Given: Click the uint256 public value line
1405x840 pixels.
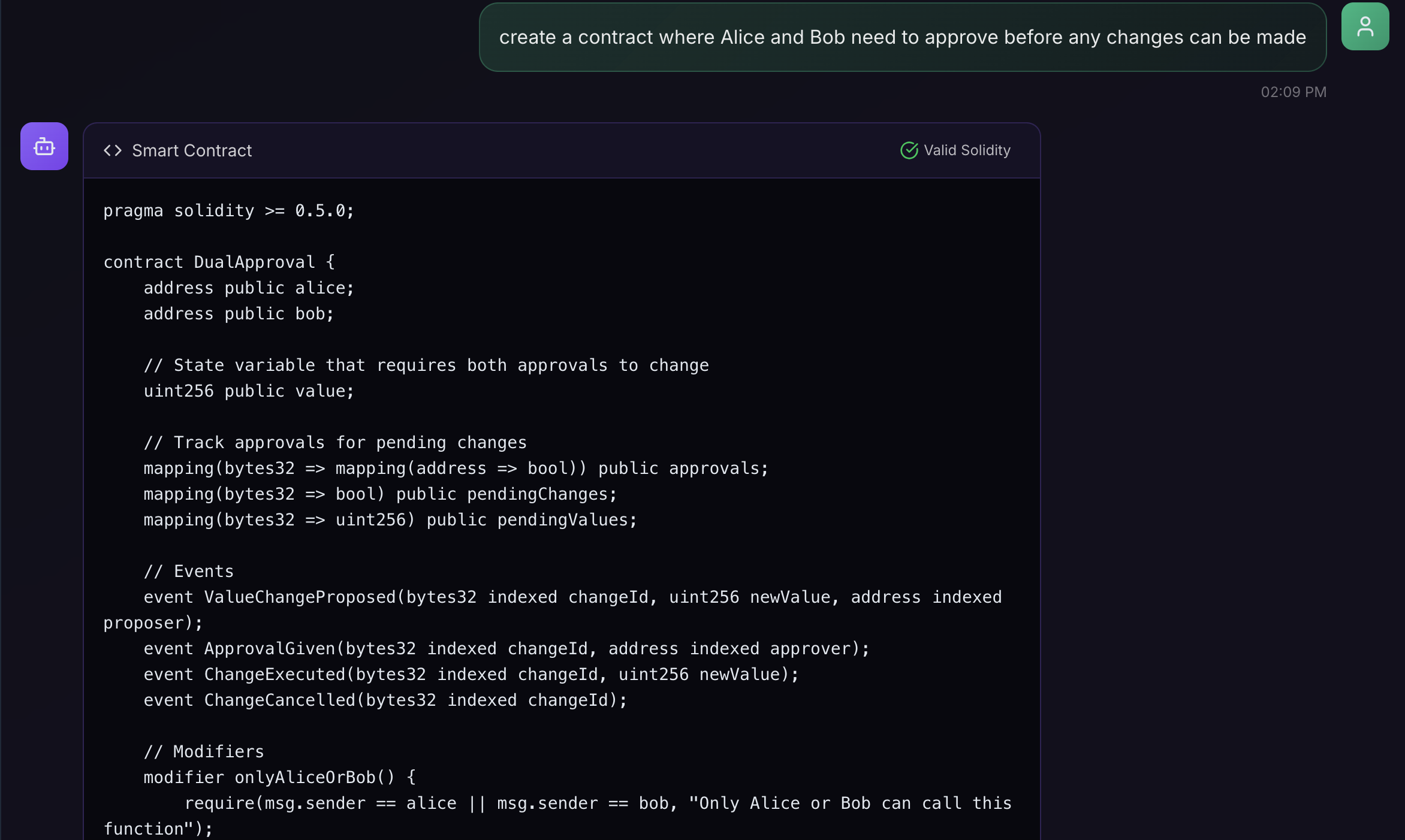Looking at the screenshot, I should point(249,391).
